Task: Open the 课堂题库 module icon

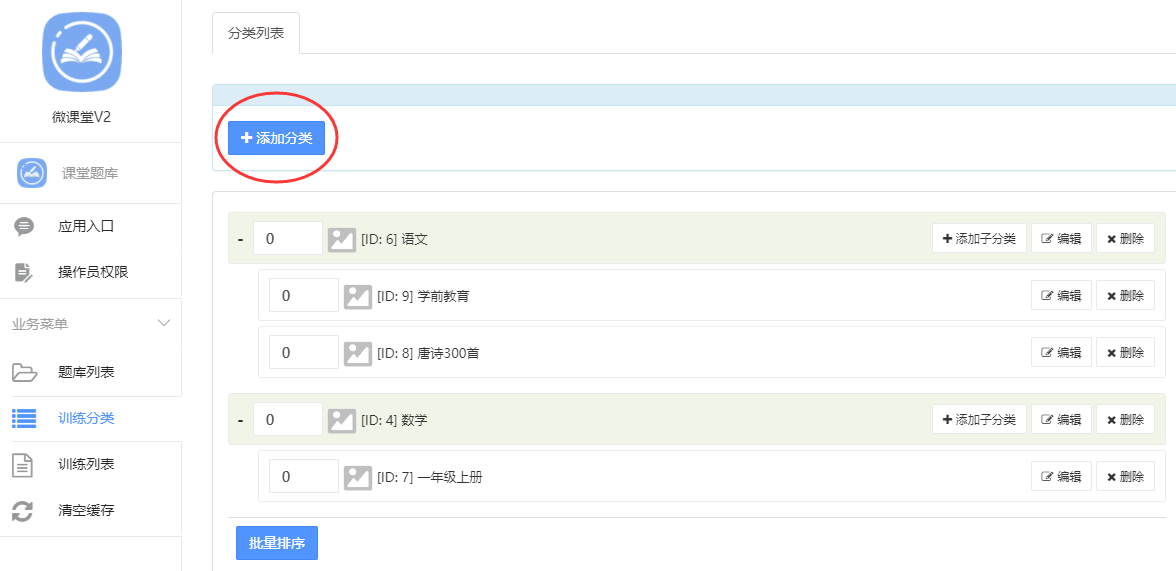Action: tap(32, 173)
